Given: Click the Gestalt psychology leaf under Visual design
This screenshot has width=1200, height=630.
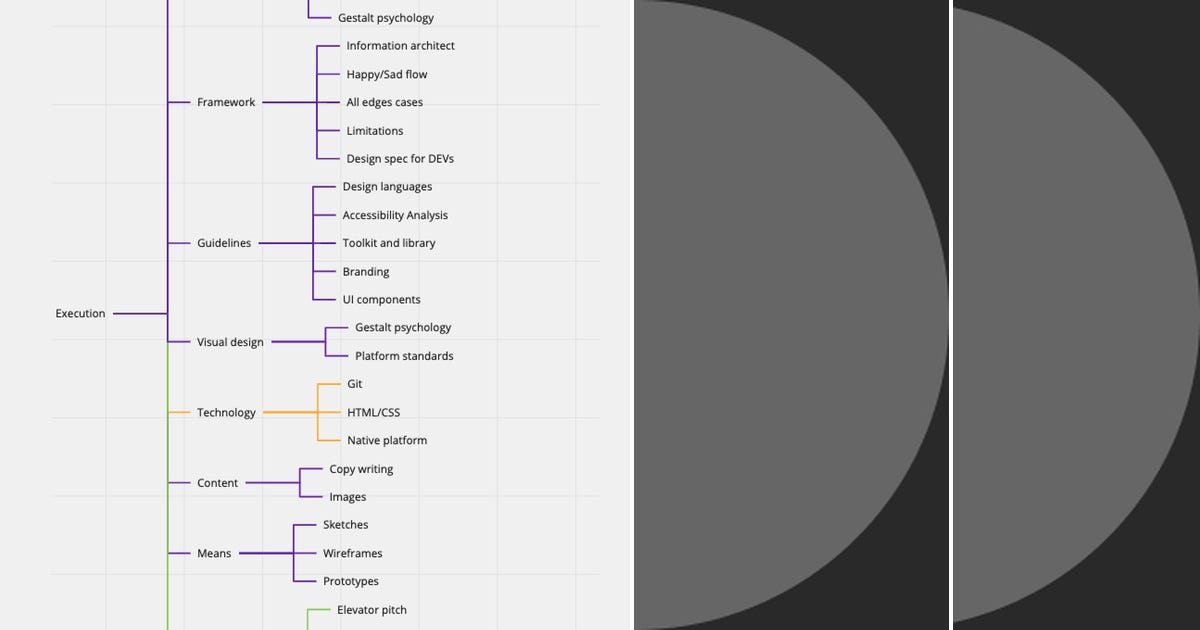Looking at the screenshot, I should [x=402, y=327].
